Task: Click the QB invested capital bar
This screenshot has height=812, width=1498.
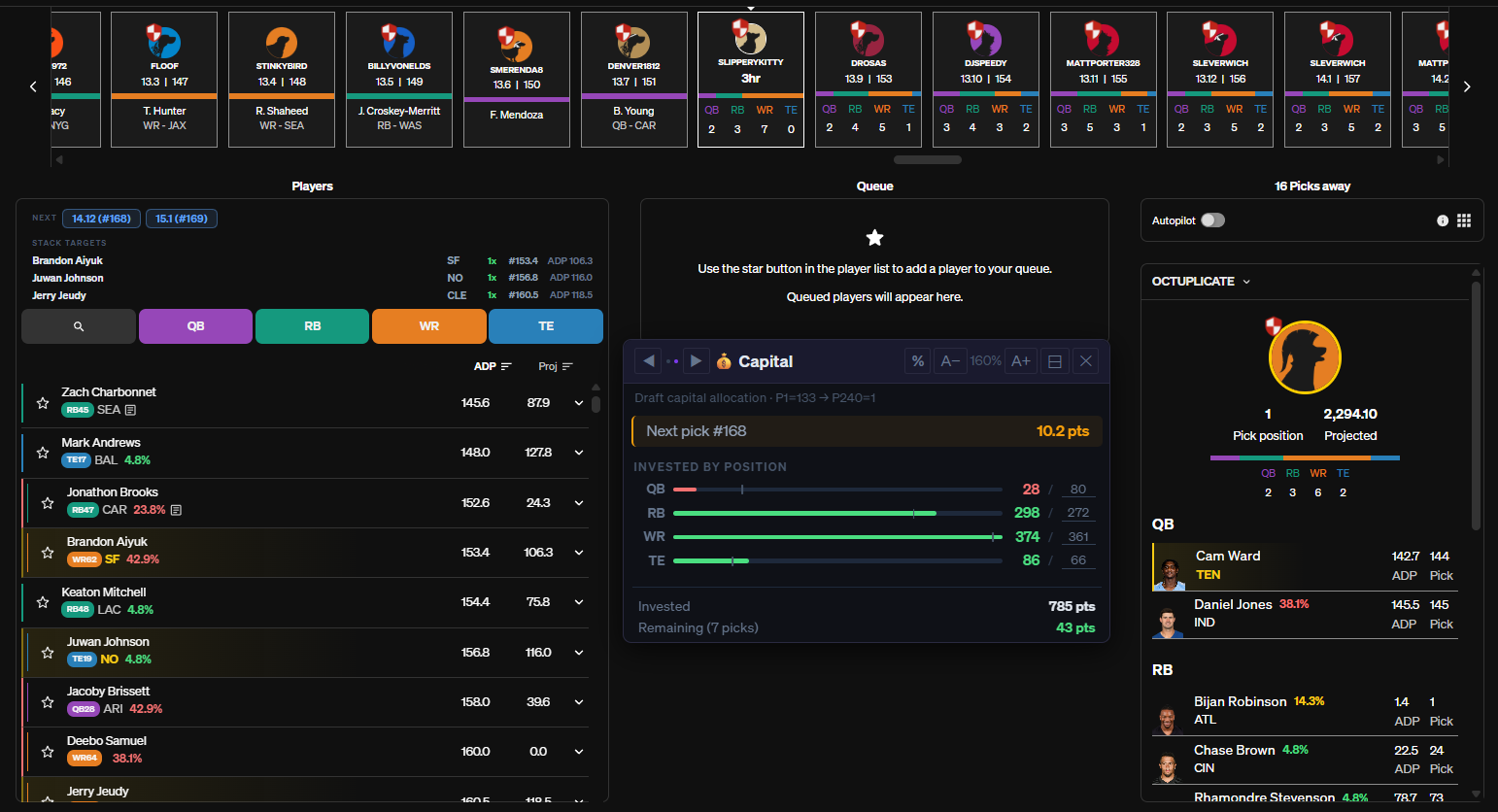Action: point(837,490)
